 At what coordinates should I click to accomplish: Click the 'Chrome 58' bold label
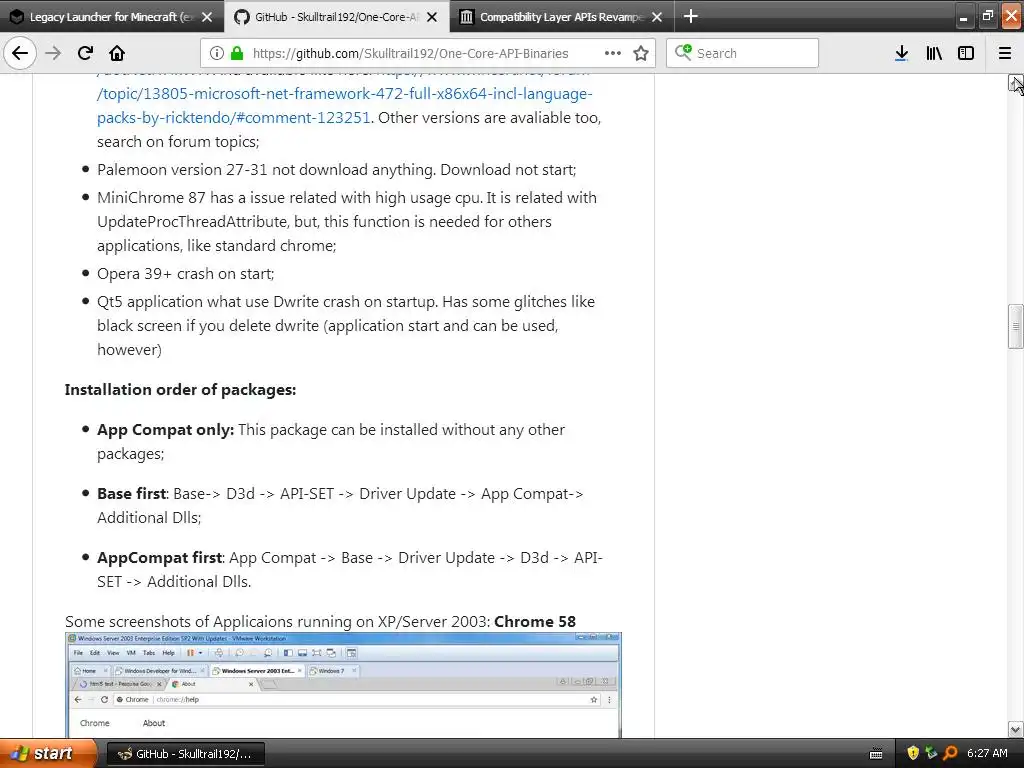coord(535,622)
